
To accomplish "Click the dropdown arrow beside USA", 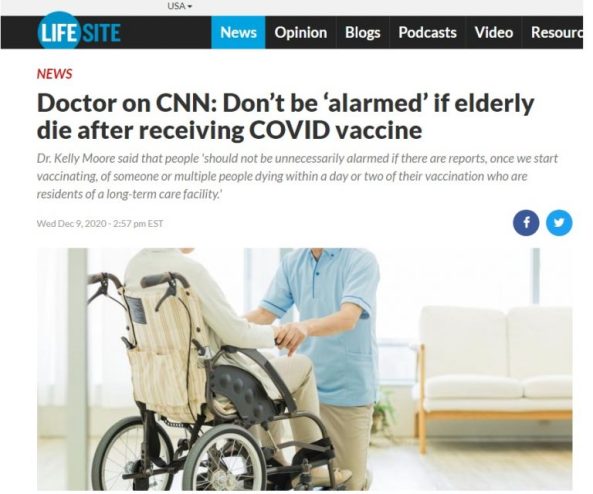I will (x=190, y=6).
